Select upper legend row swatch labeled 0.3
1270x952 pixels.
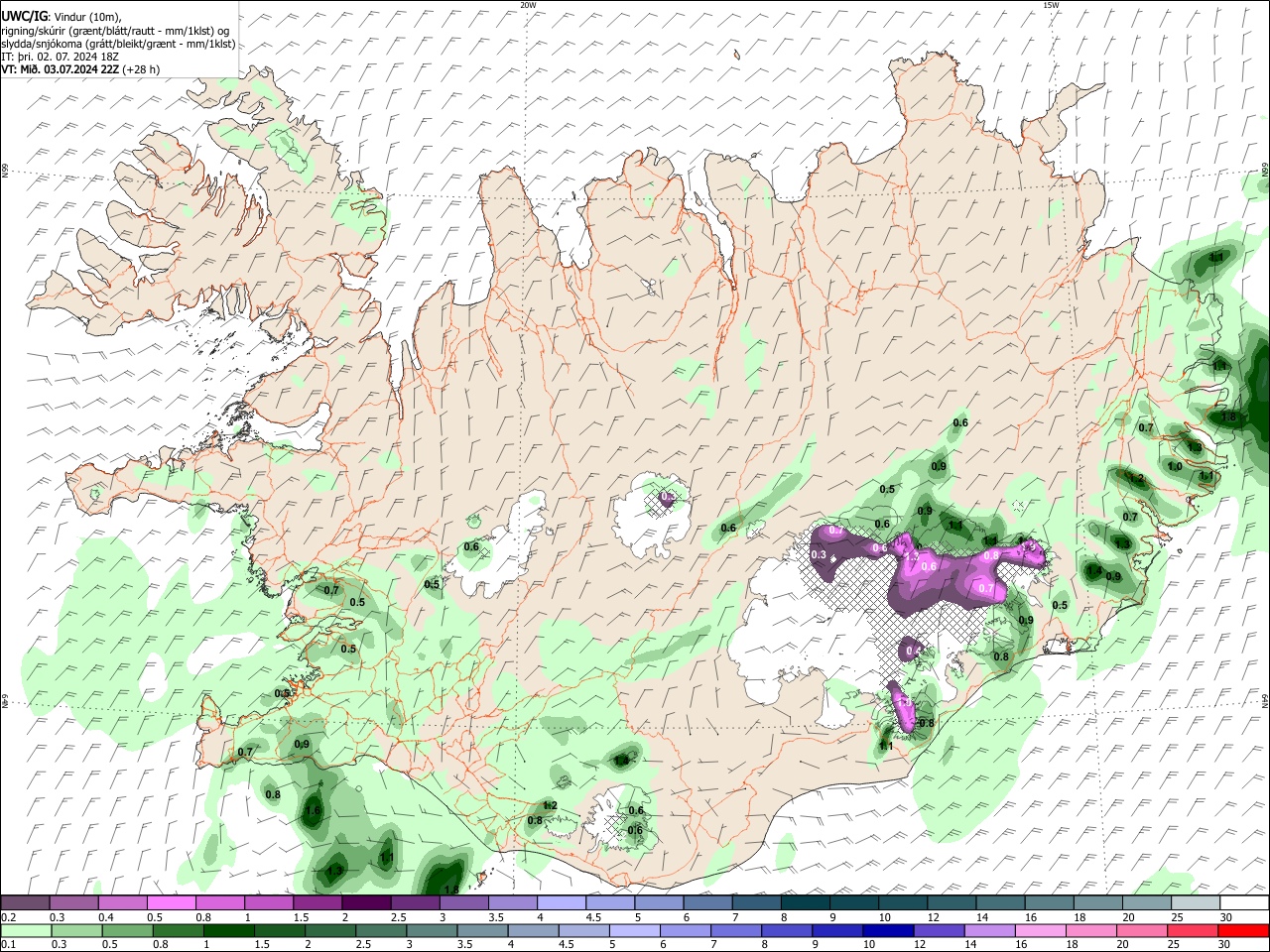73,902
